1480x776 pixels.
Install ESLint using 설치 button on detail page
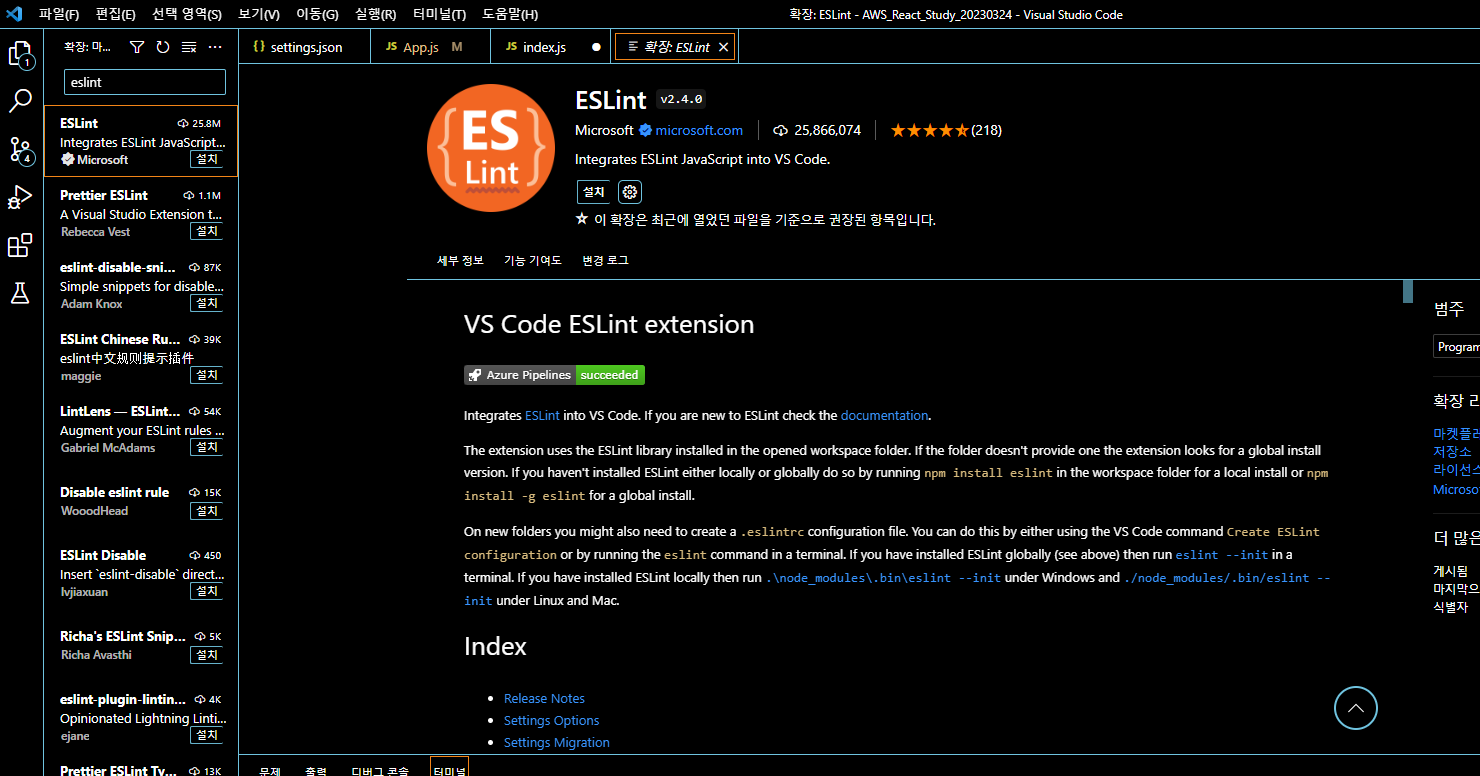[x=593, y=192]
